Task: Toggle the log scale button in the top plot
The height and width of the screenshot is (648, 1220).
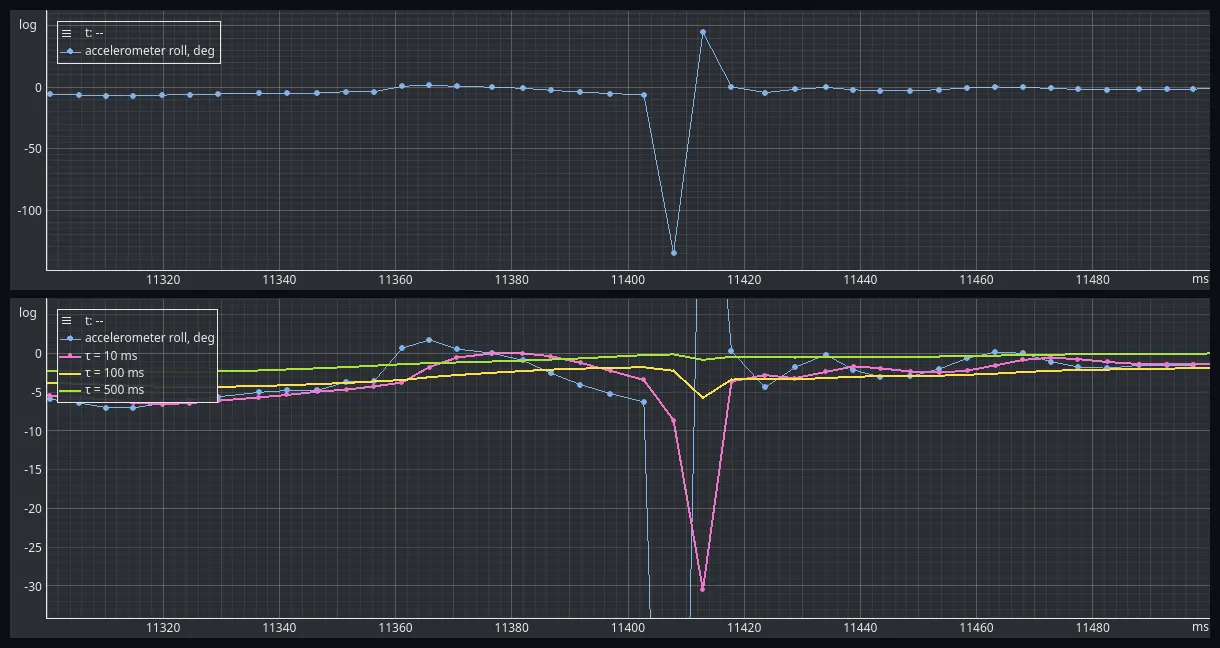Action: click(x=28, y=25)
